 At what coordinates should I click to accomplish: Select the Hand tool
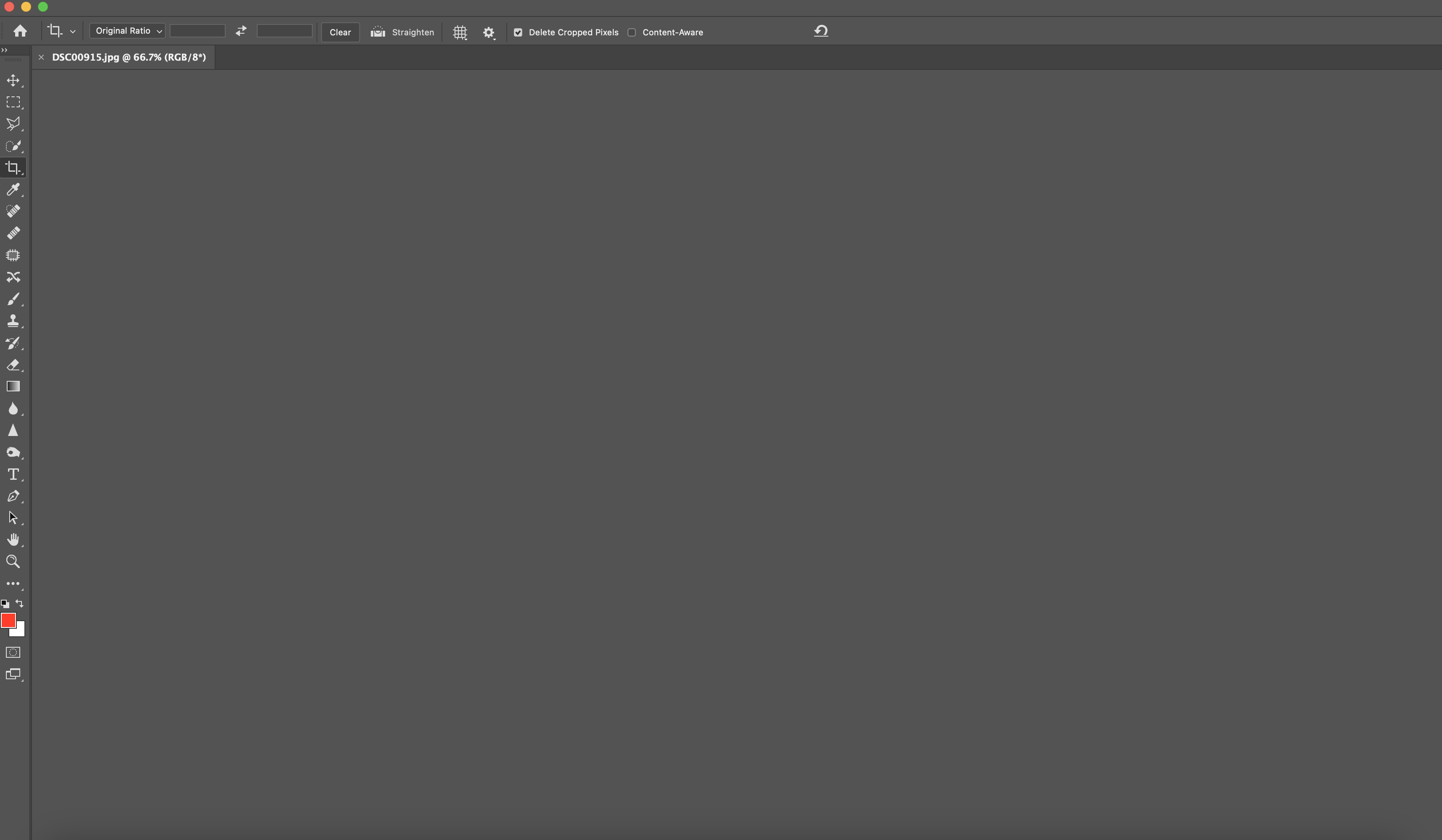(13, 539)
